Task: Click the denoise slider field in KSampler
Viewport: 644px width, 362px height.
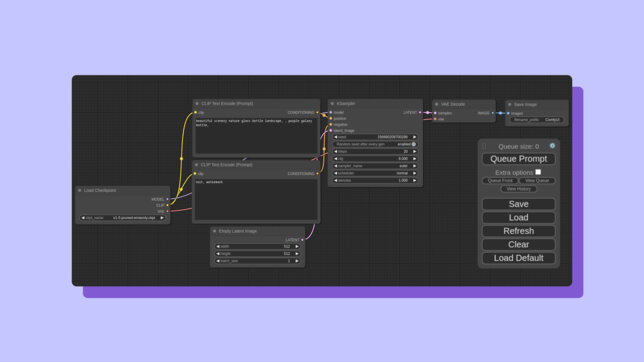Action: tap(375, 180)
